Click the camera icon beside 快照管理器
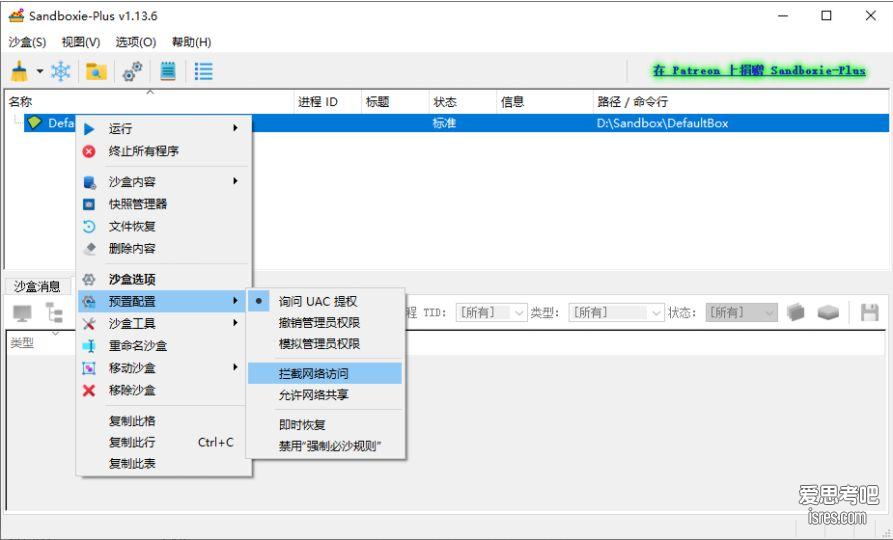 89,204
